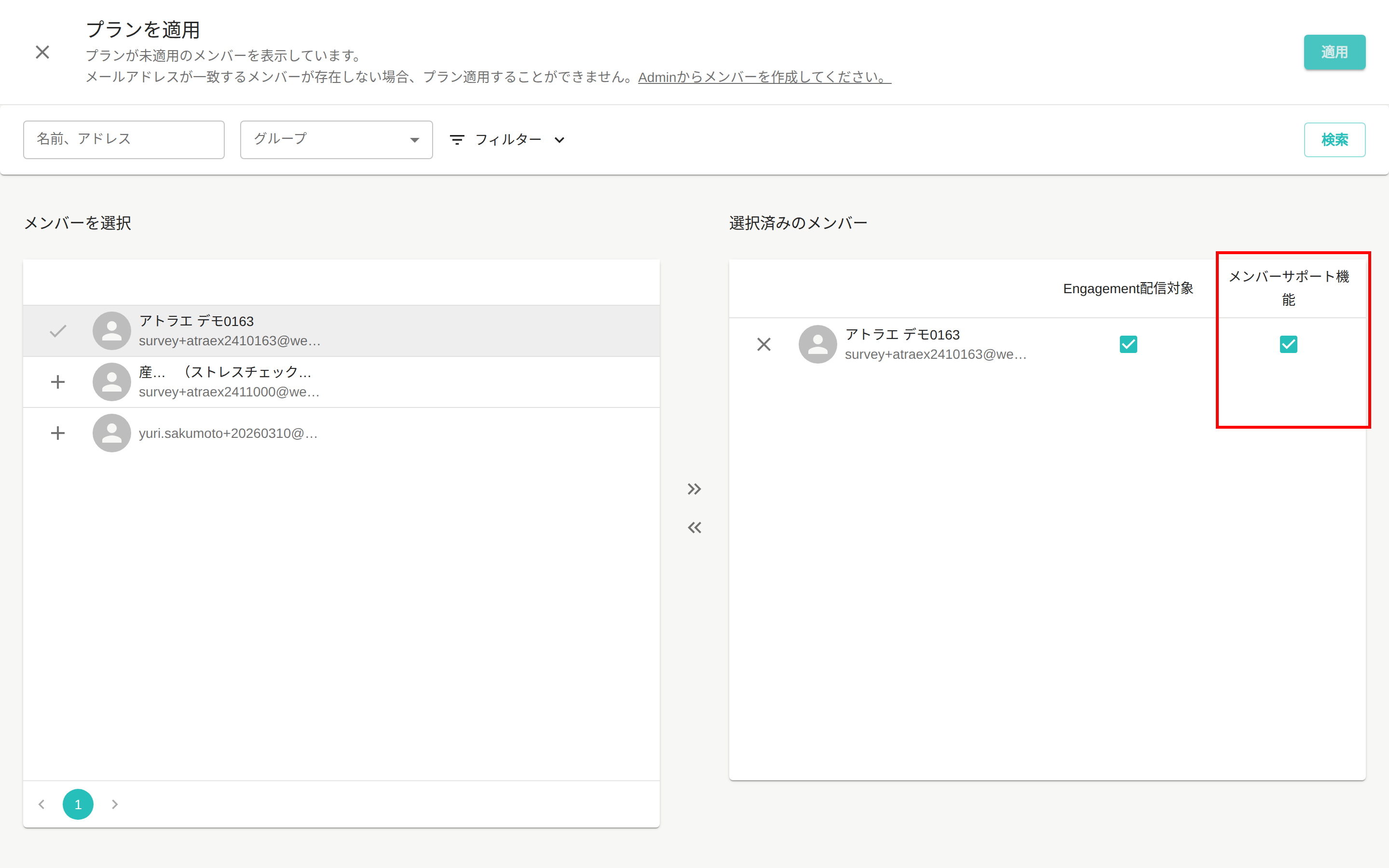Focus the 名前、アドレス search field
The width and height of the screenshot is (1389, 868).
[124, 139]
